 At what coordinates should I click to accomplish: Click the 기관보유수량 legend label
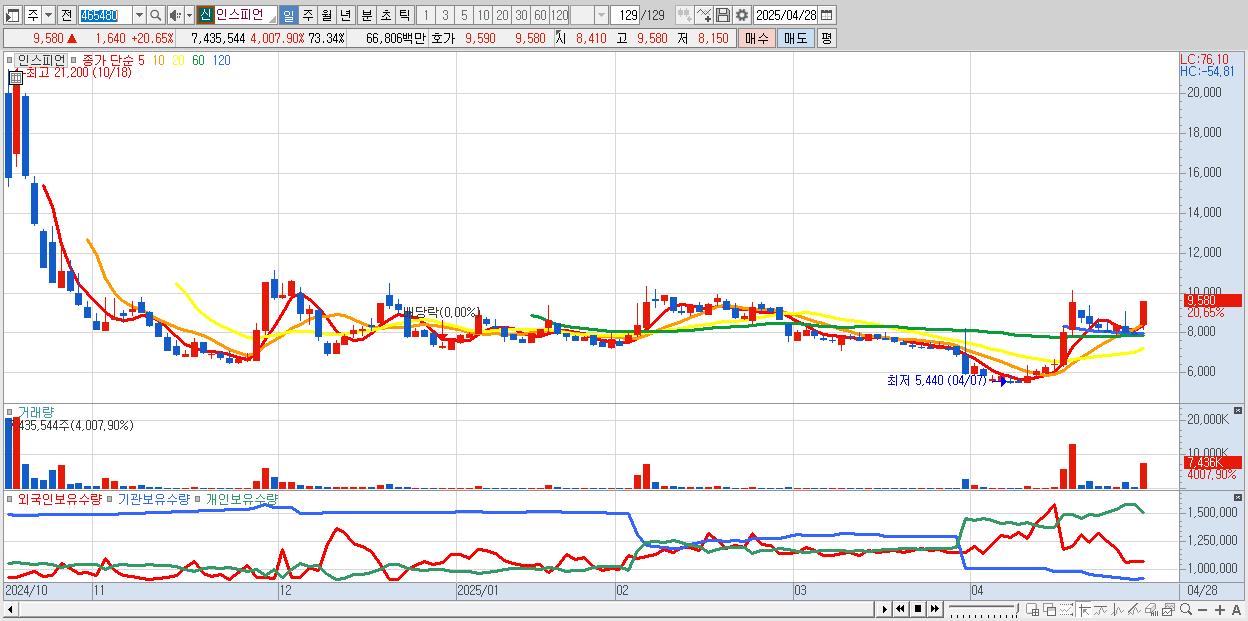(154, 498)
